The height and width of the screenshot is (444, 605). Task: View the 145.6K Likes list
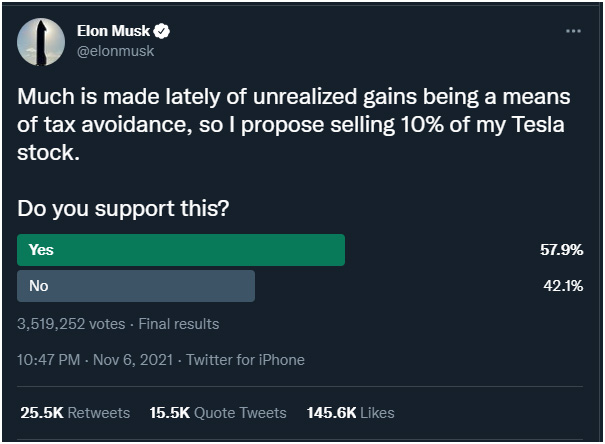tap(351, 413)
